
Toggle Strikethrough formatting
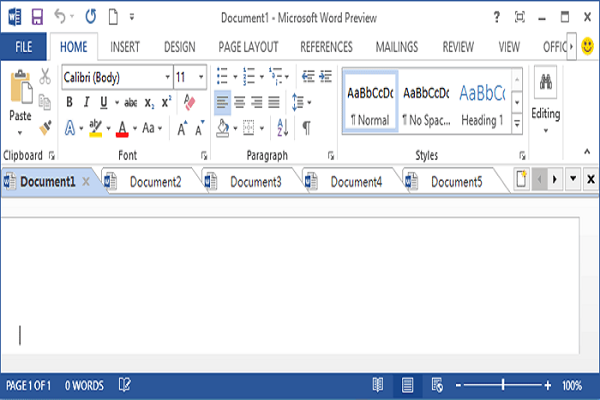pos(130,103)
